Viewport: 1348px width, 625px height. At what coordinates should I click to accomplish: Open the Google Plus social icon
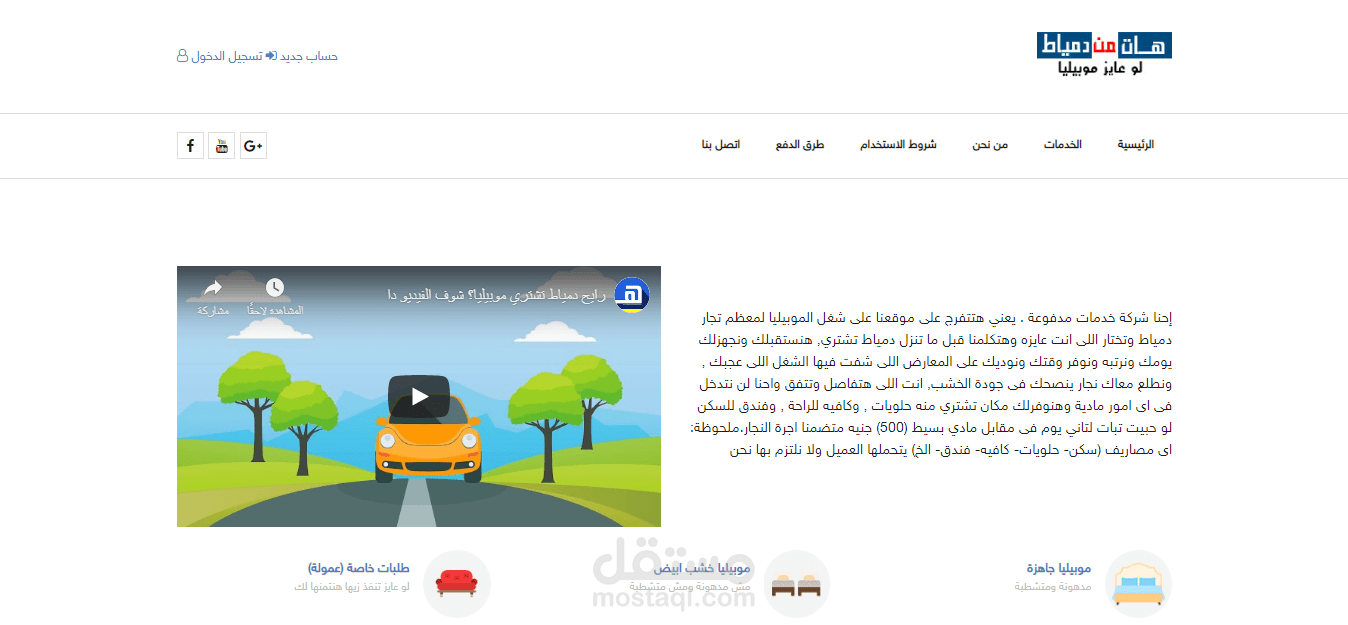click(253, 146)
